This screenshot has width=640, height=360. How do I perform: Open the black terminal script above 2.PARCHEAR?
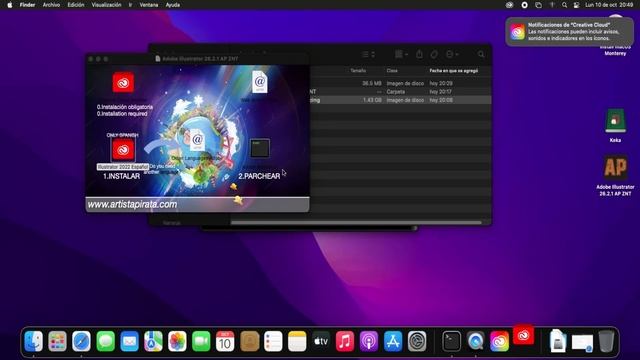pyautogui.click(x=260, y=148)
